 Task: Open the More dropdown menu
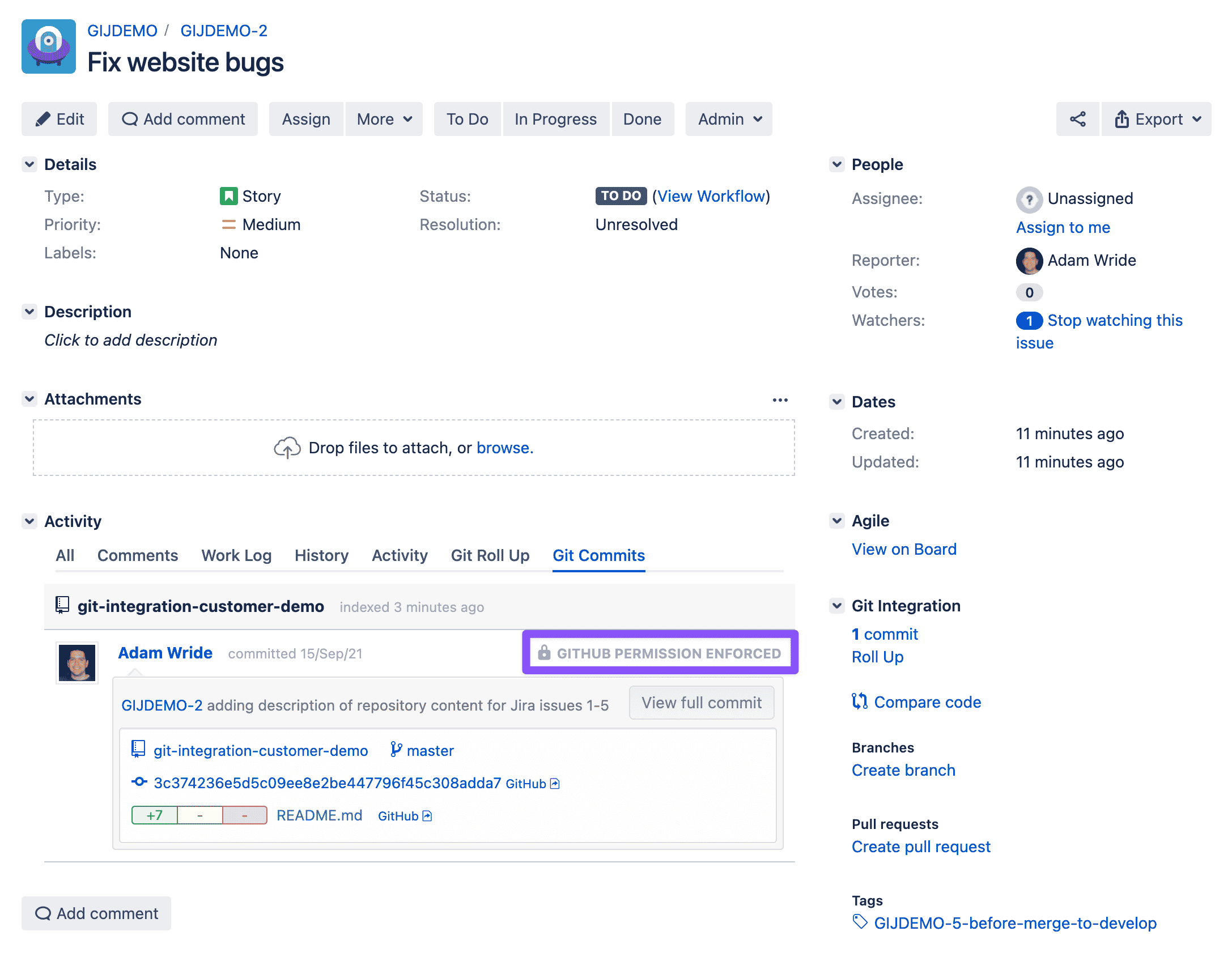pos(384,119)
